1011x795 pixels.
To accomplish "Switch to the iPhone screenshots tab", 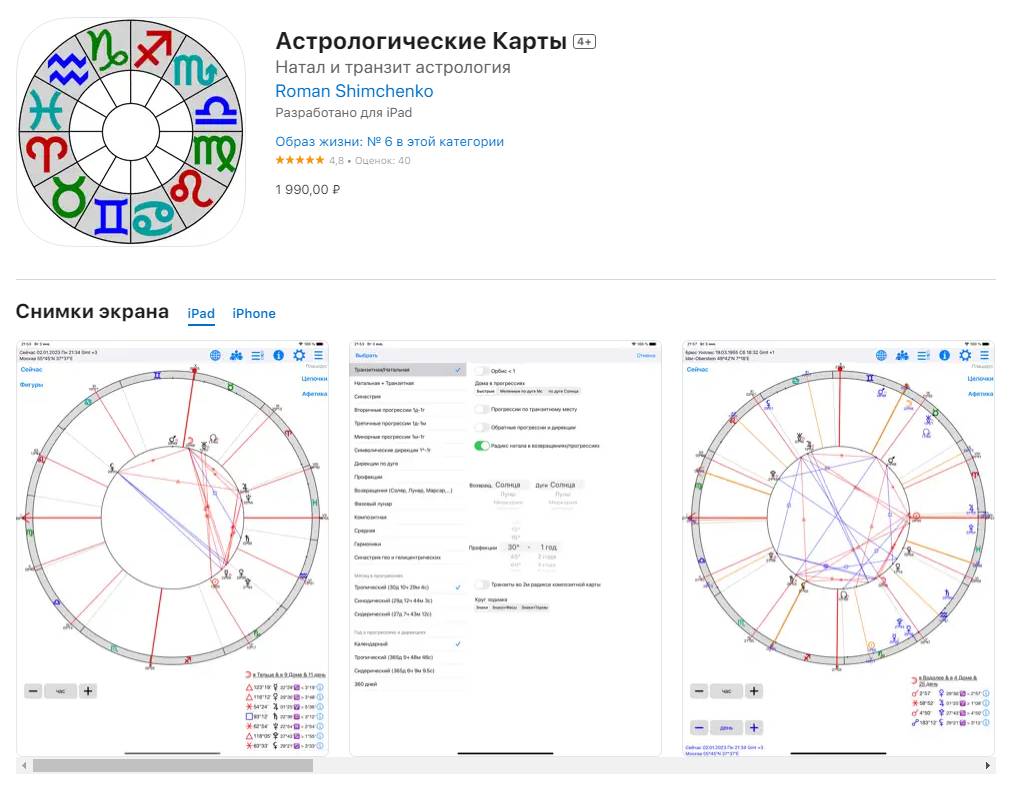I will tap(254, 313).
